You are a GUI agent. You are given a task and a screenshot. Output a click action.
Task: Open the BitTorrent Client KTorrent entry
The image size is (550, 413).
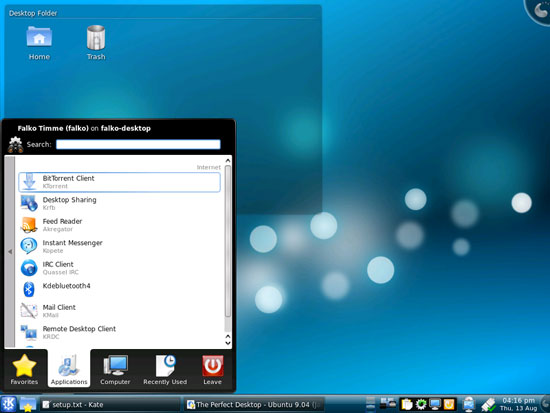coord(119,182)
